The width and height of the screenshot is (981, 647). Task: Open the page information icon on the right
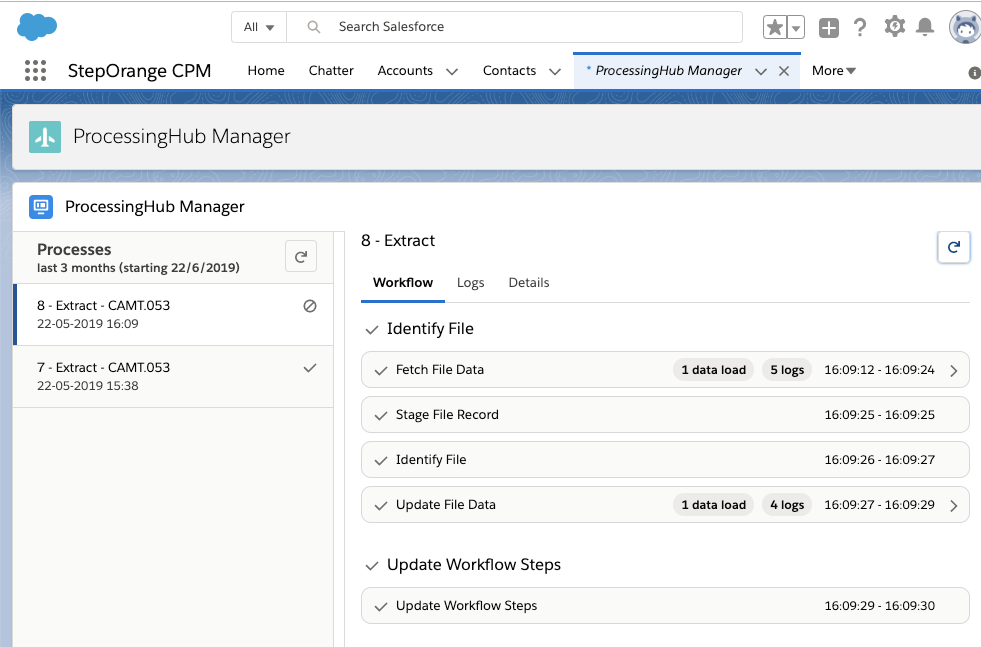coord(975,71)
